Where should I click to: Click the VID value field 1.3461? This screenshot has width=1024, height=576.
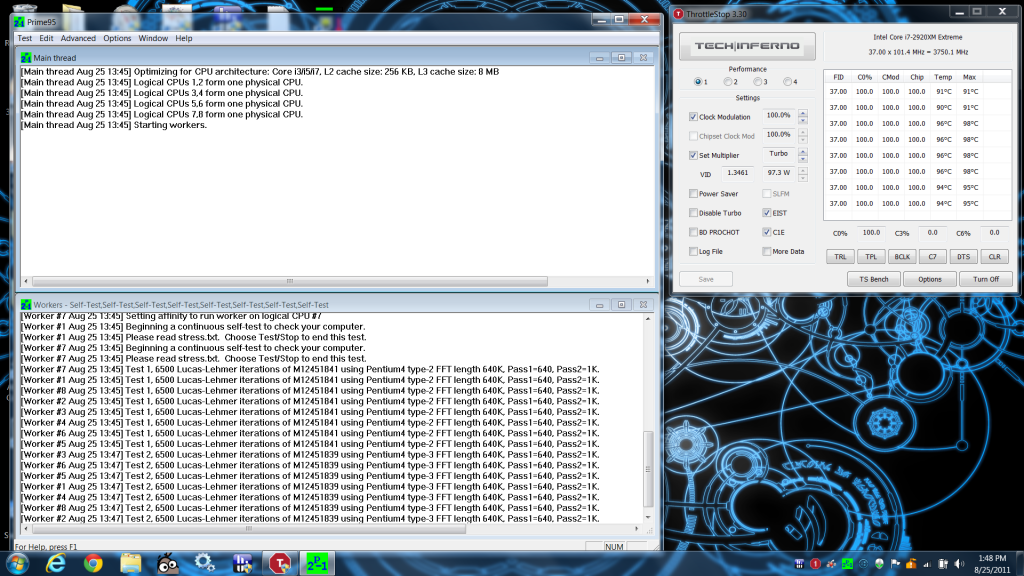click(738, 174)
